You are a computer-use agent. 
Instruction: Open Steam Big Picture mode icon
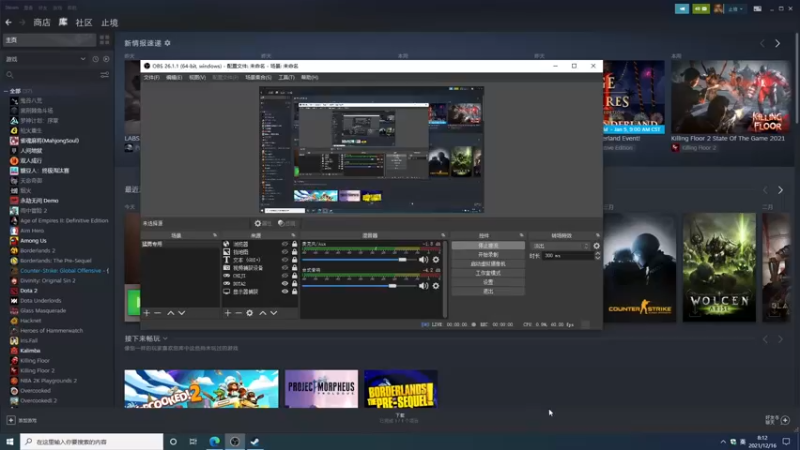(758, 9)
